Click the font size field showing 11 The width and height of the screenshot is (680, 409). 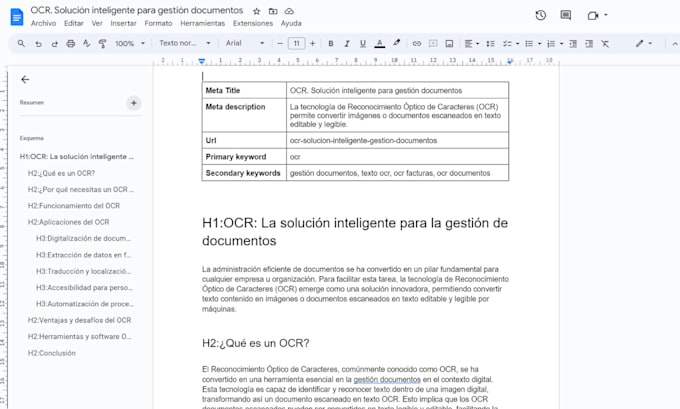297,43
